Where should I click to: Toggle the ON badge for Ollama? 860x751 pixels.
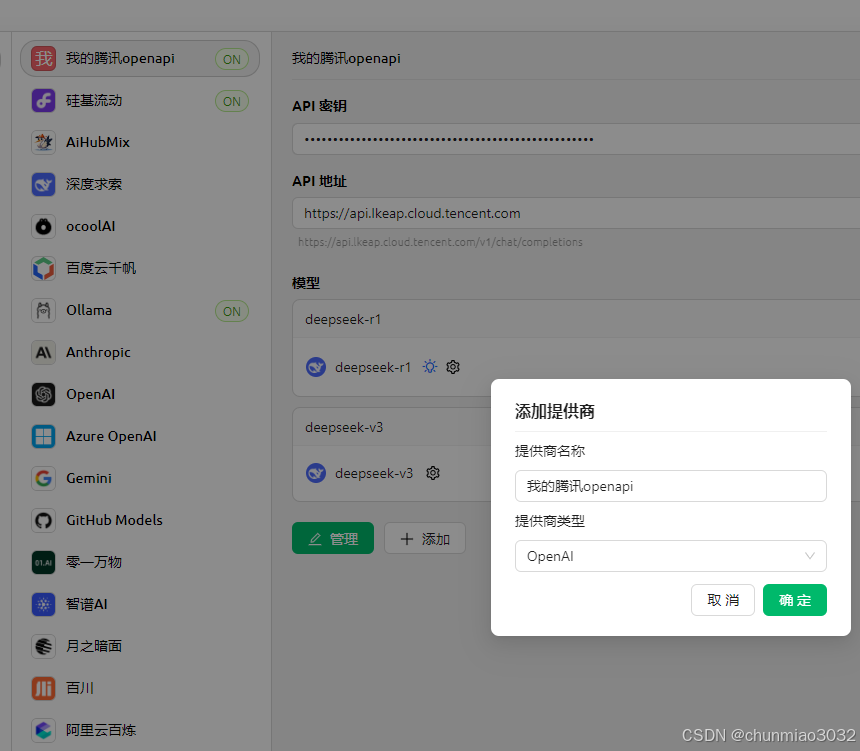(232, 312)
